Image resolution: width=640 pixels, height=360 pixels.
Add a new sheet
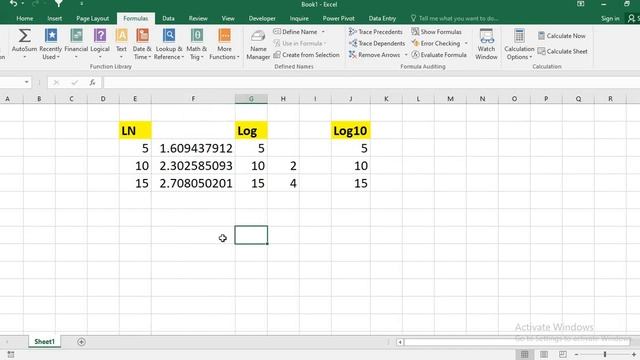pyautogui.click(x=81, y=342)
